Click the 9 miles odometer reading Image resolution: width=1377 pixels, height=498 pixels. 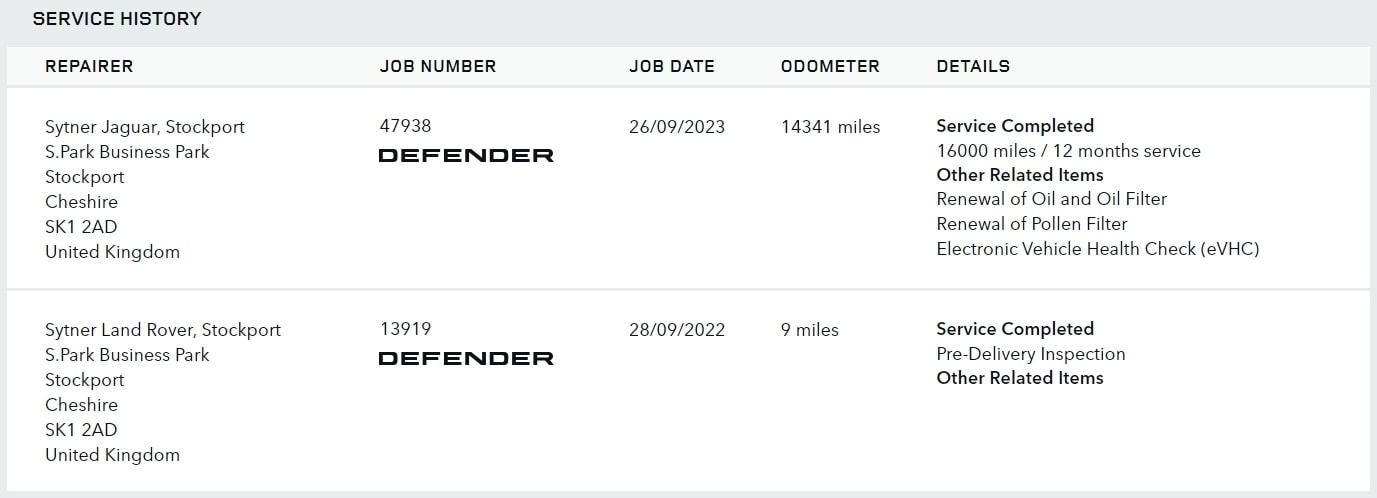pyautogui.click(x=810, y=330)
